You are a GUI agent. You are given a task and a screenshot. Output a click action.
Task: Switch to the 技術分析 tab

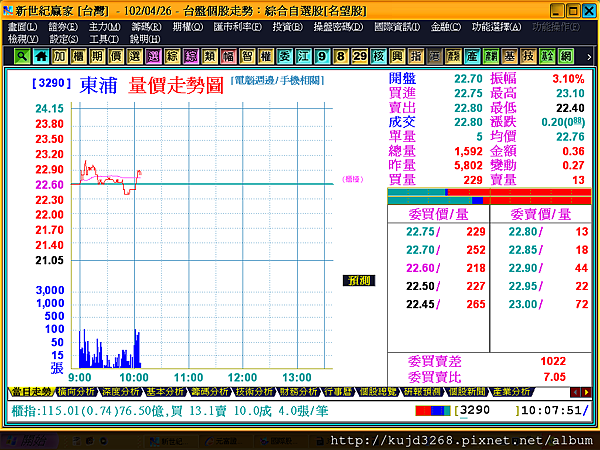point(254,392)
